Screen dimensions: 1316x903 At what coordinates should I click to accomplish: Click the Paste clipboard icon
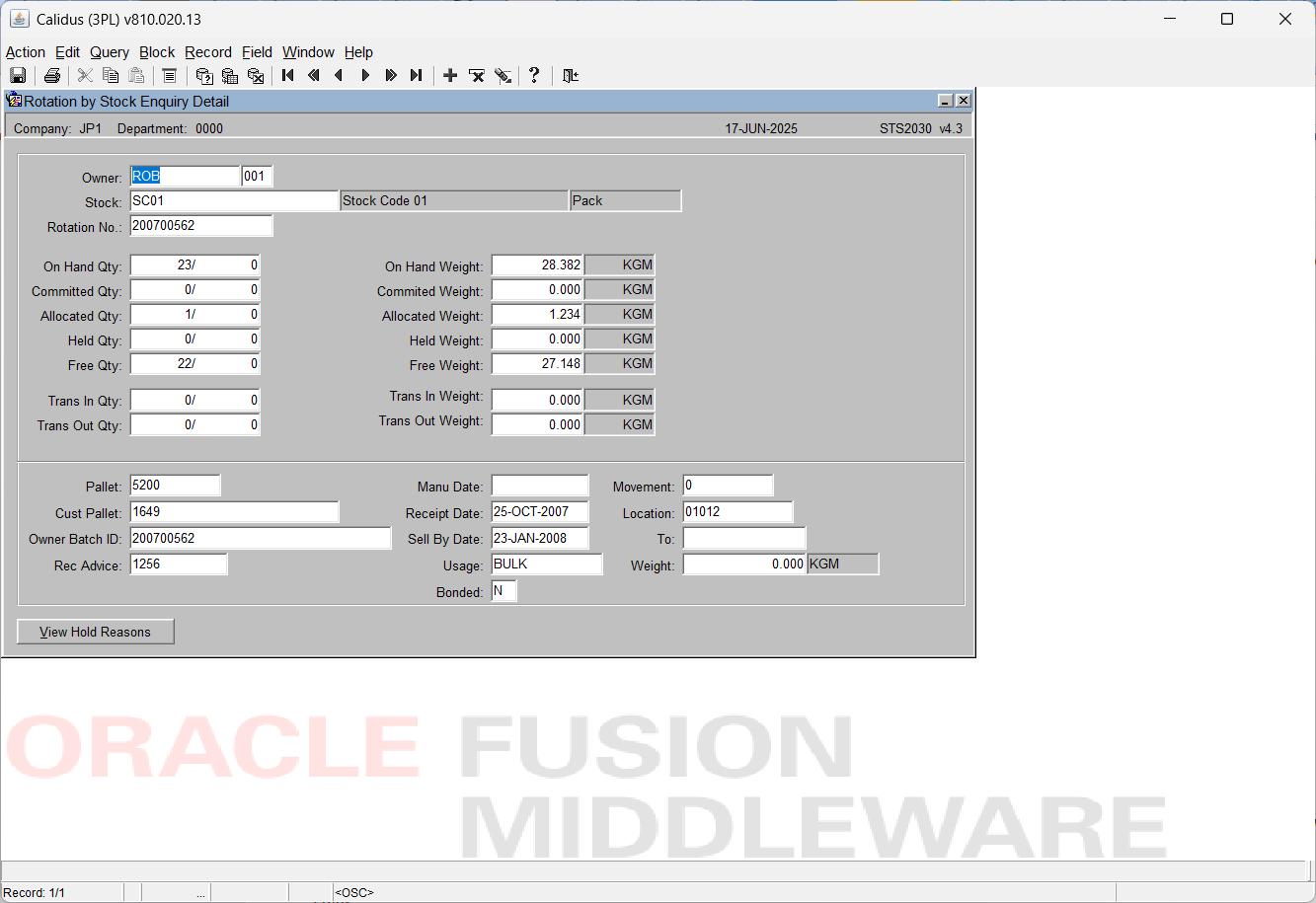pos(136,75)
